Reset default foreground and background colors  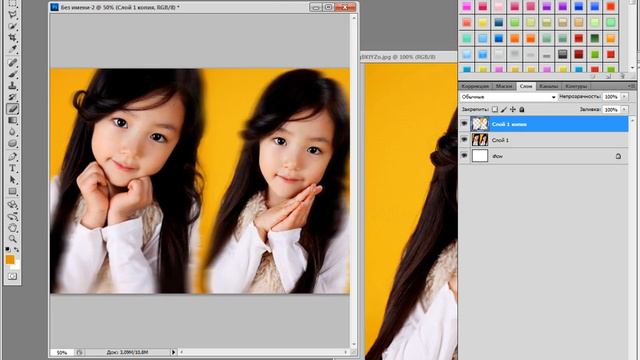coord(7,249)
